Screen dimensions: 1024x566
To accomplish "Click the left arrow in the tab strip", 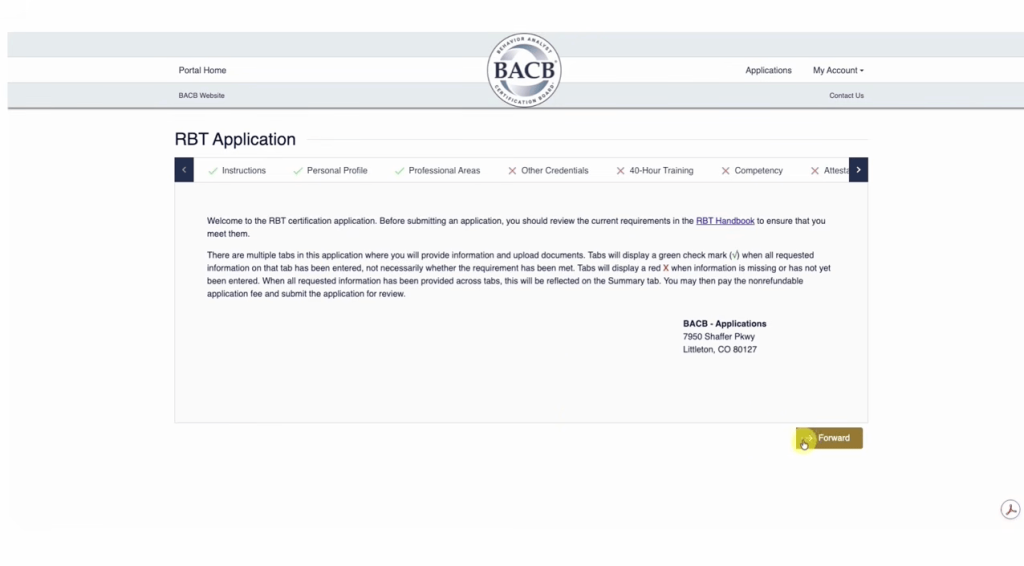I will [184, 170].
